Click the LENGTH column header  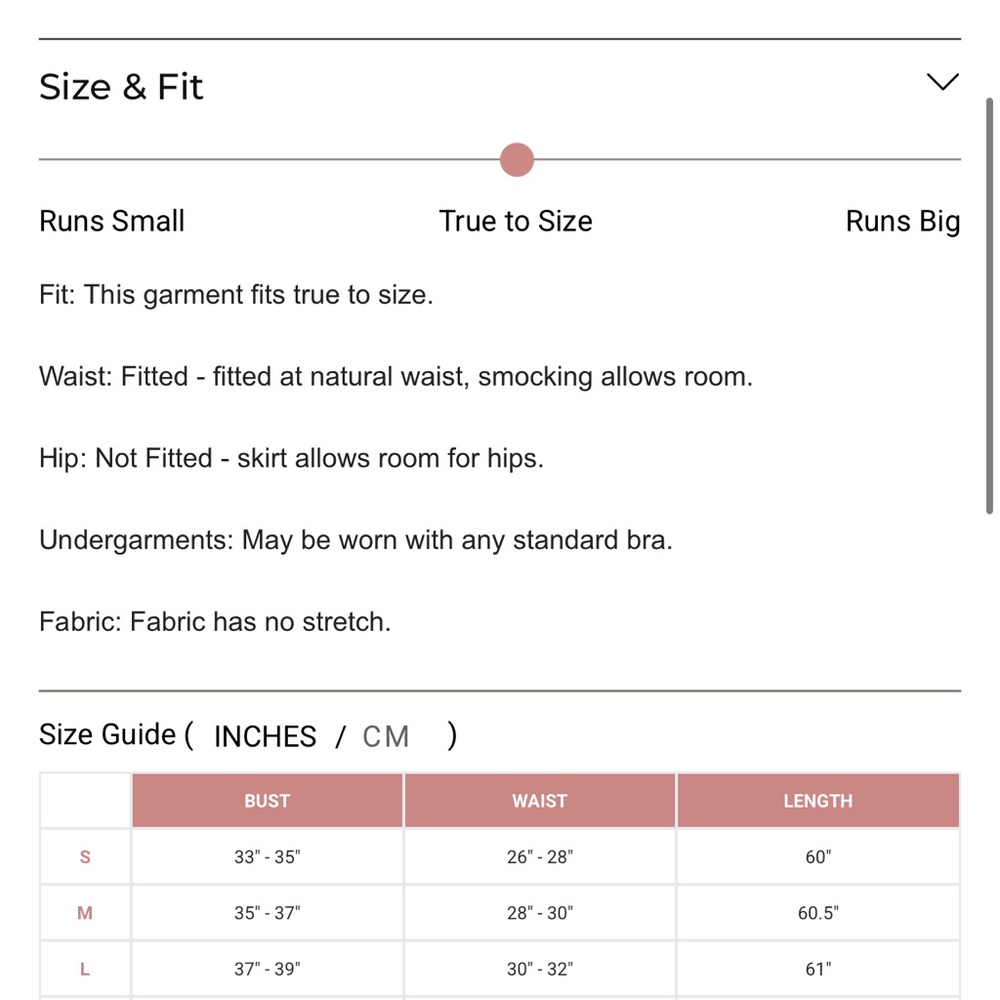[x=818, y=800]
